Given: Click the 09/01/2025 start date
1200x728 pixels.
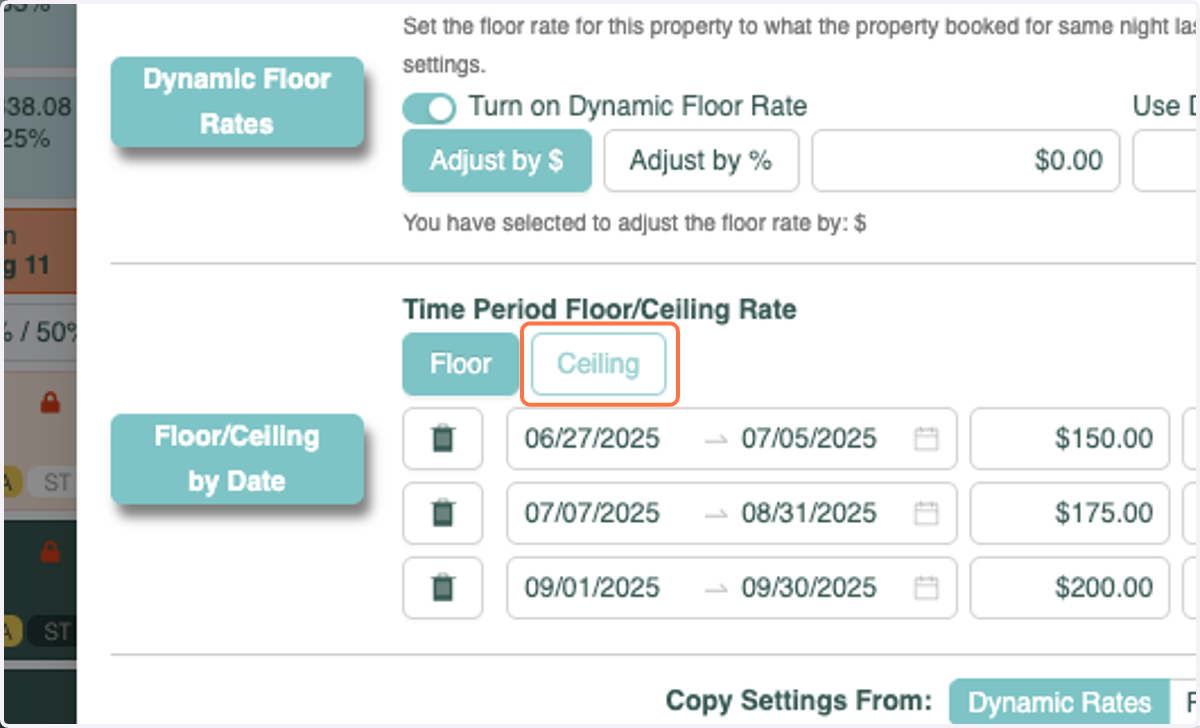Looking at the screenshot, I should (x=592, y=588).
